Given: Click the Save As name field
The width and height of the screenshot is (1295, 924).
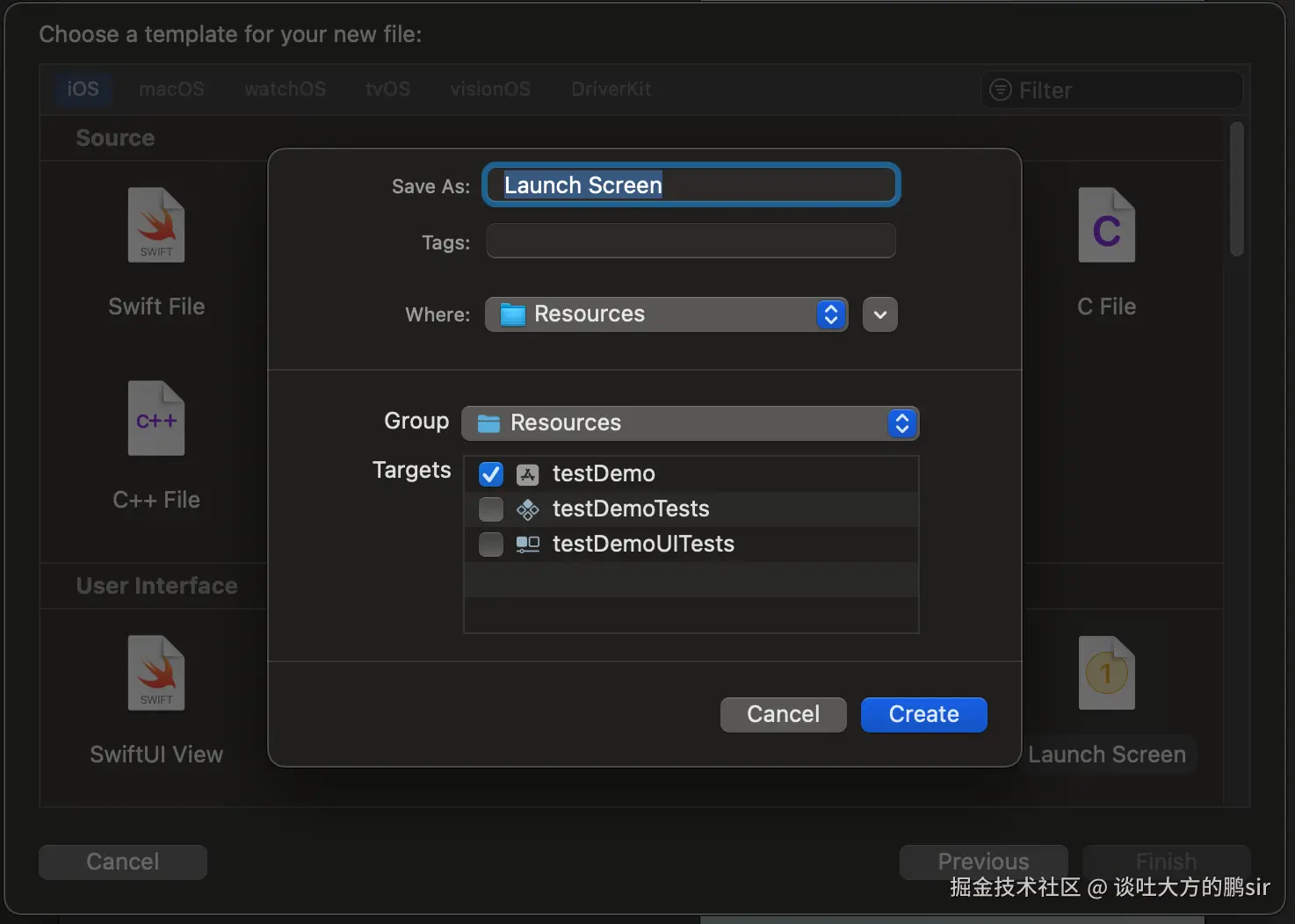Looking at the screenshot, I should coord(691,185).
